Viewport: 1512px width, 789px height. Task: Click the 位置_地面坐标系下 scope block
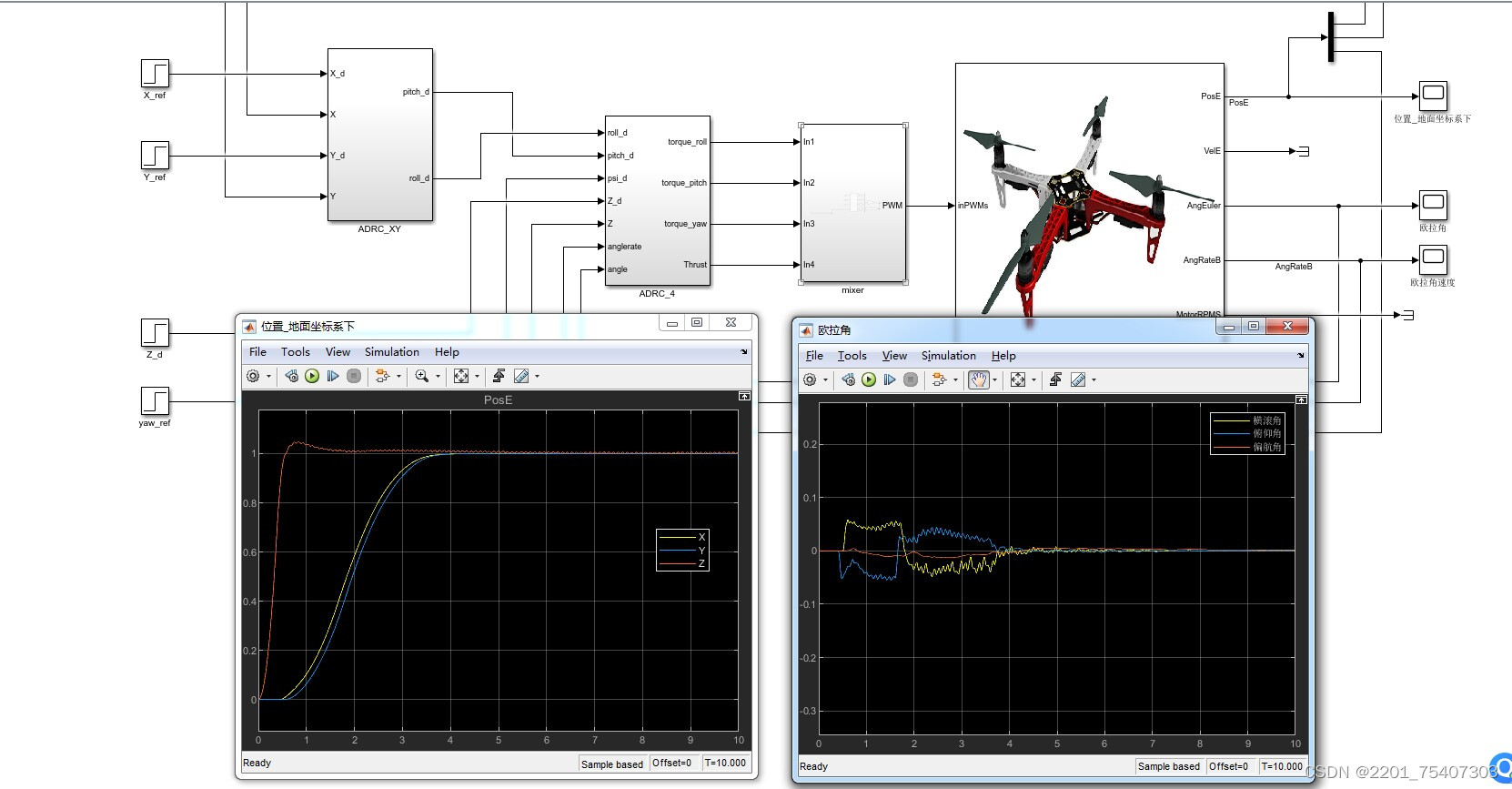(1433, 96)
